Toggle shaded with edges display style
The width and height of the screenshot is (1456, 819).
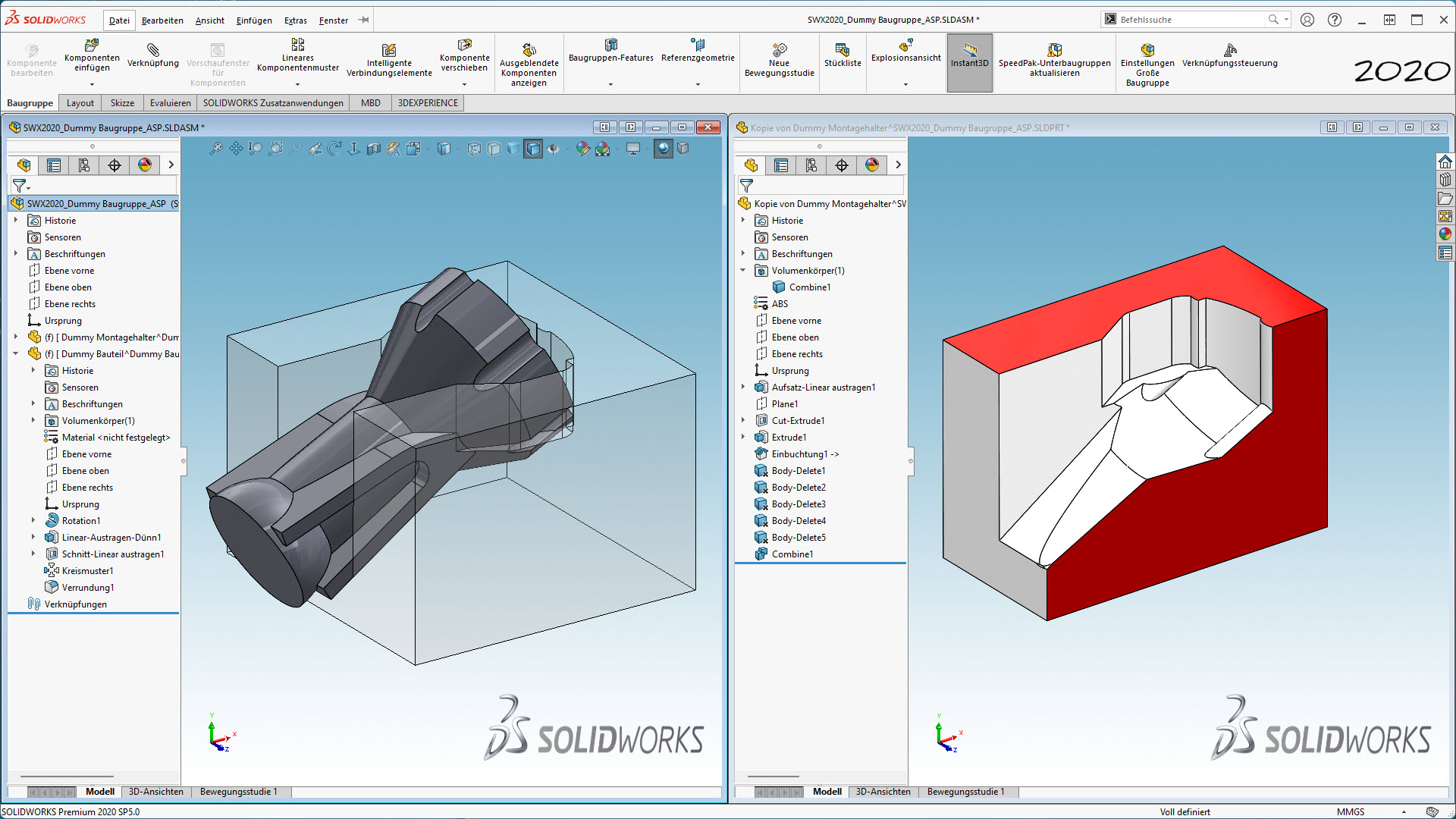coord(533,149)
